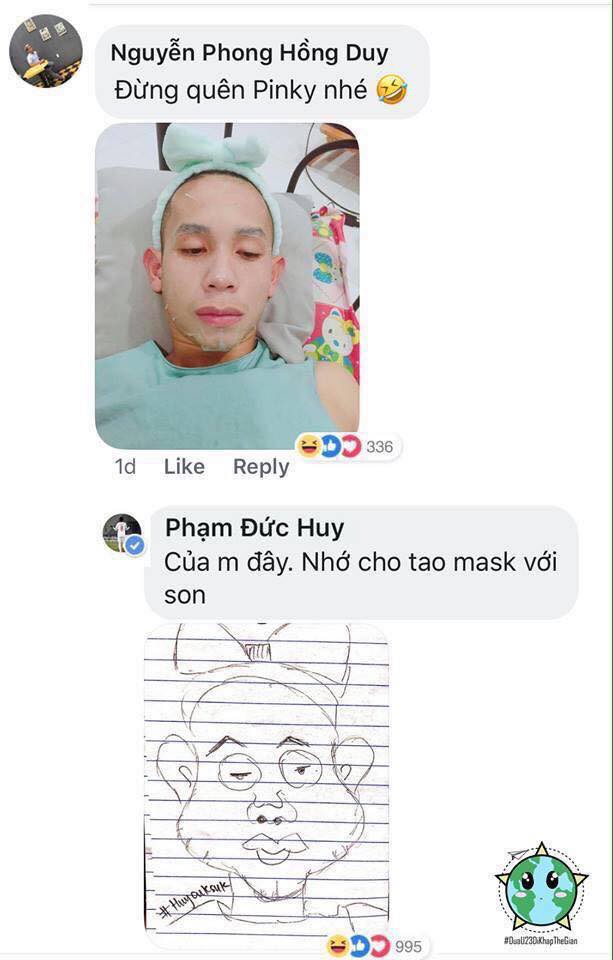Click the Haha reaction on the sketch comment
The height and width of the screenshot is (960, 613).
tap(337, 946)
